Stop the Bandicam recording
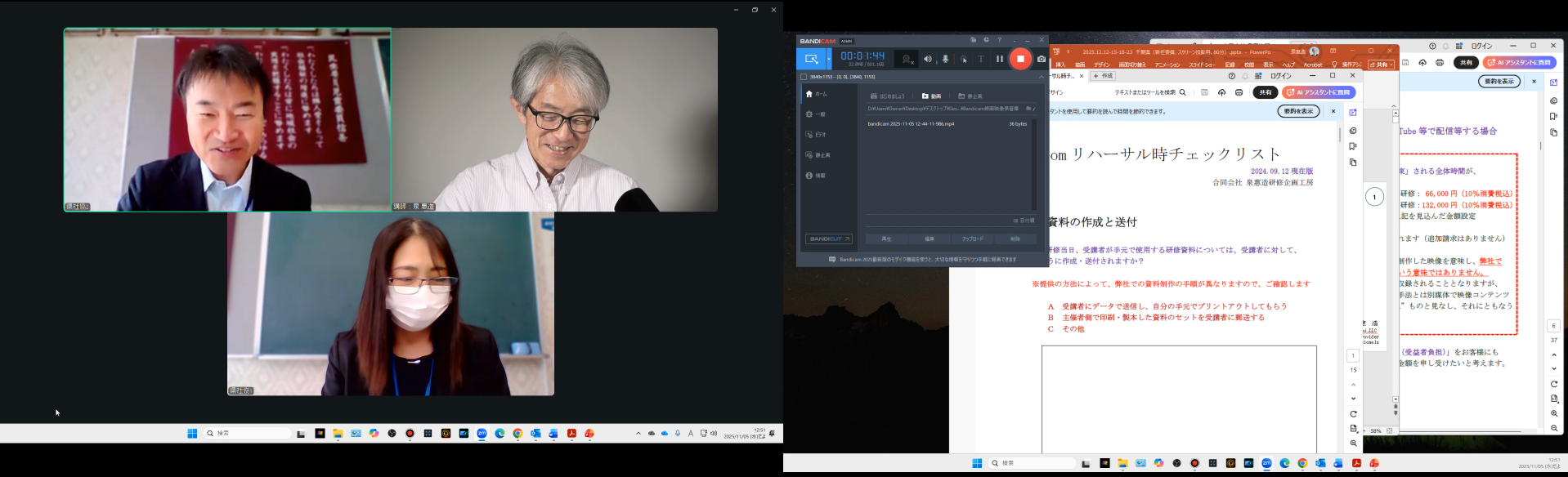1568x477 pixels. click(1020, 59)
